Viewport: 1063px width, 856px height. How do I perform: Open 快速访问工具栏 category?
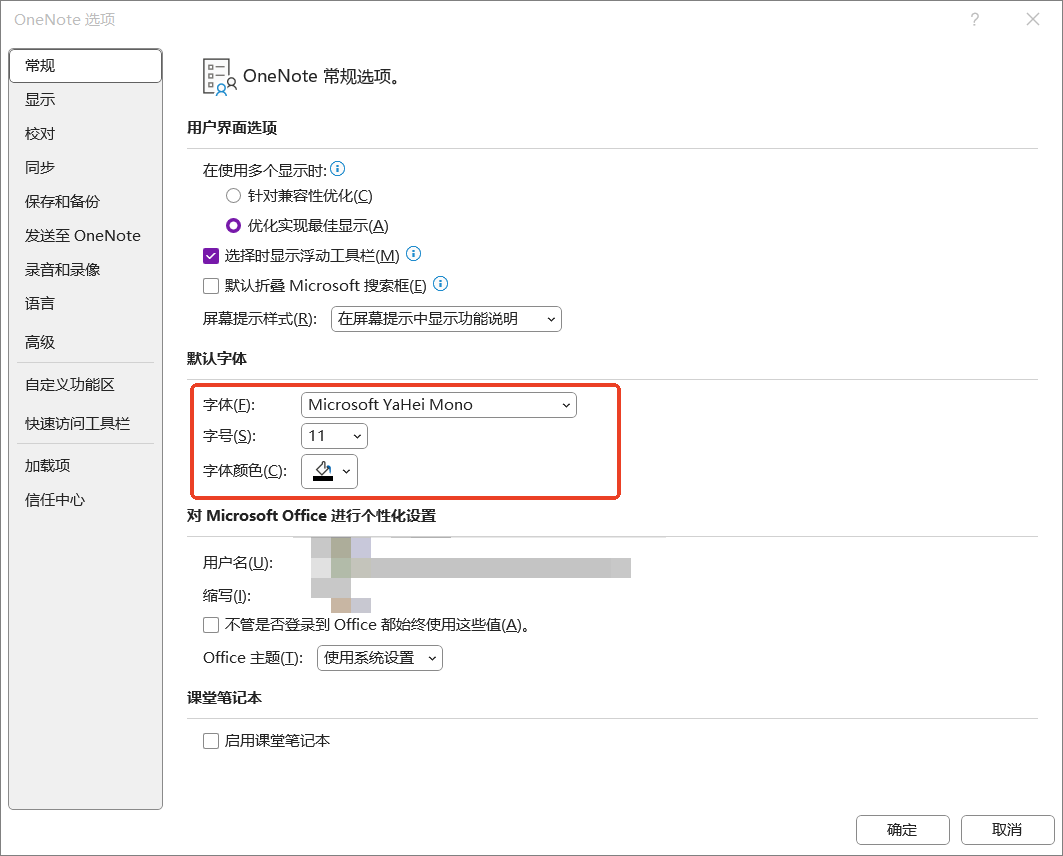(x=85, y=424)
